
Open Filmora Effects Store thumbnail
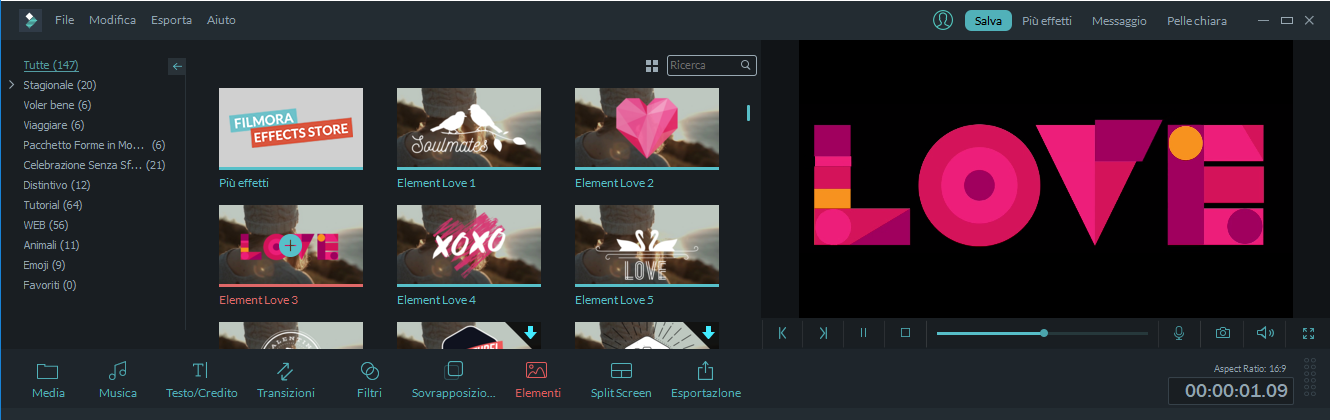pos(291,128)
